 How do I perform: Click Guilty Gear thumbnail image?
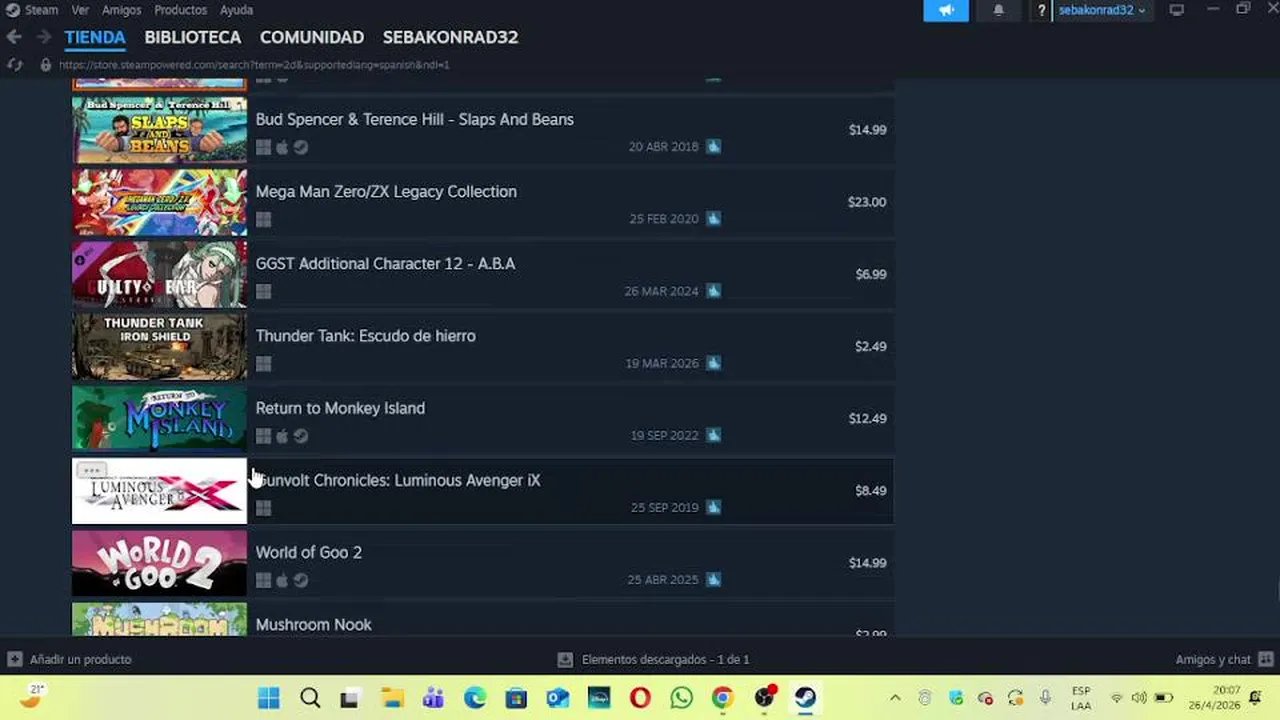point(159,274)
